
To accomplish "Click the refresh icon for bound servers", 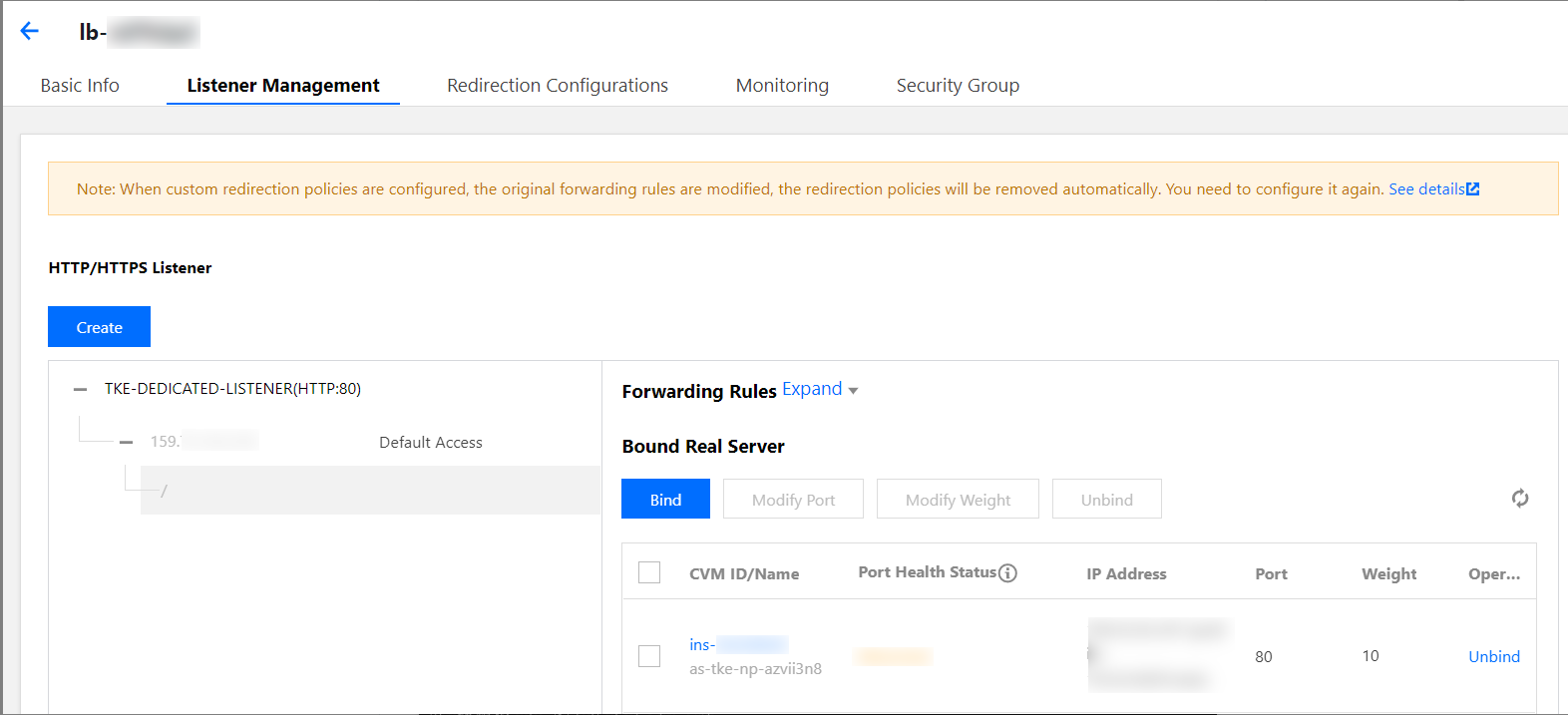I will click(x=1519, y=499).
